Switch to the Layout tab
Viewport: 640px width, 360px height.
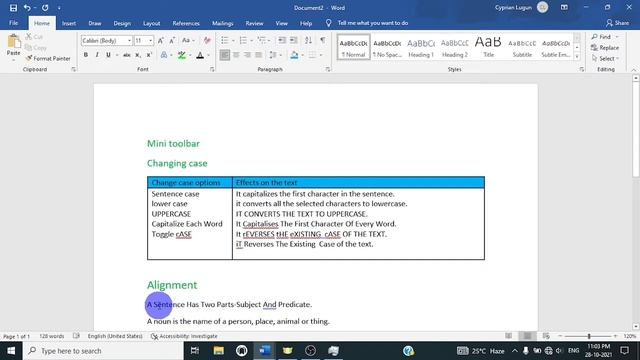tap(151, 23)
